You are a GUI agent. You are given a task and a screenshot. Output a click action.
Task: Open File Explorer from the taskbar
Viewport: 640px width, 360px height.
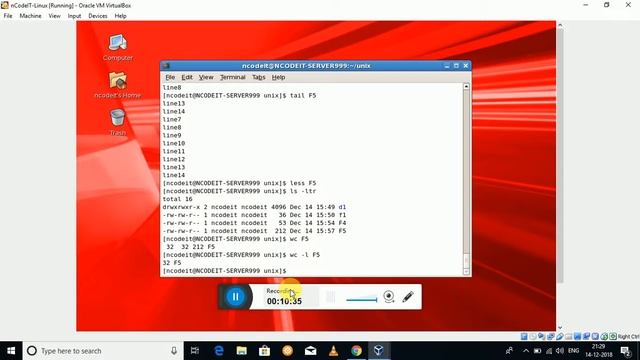[x=242, y=351]
